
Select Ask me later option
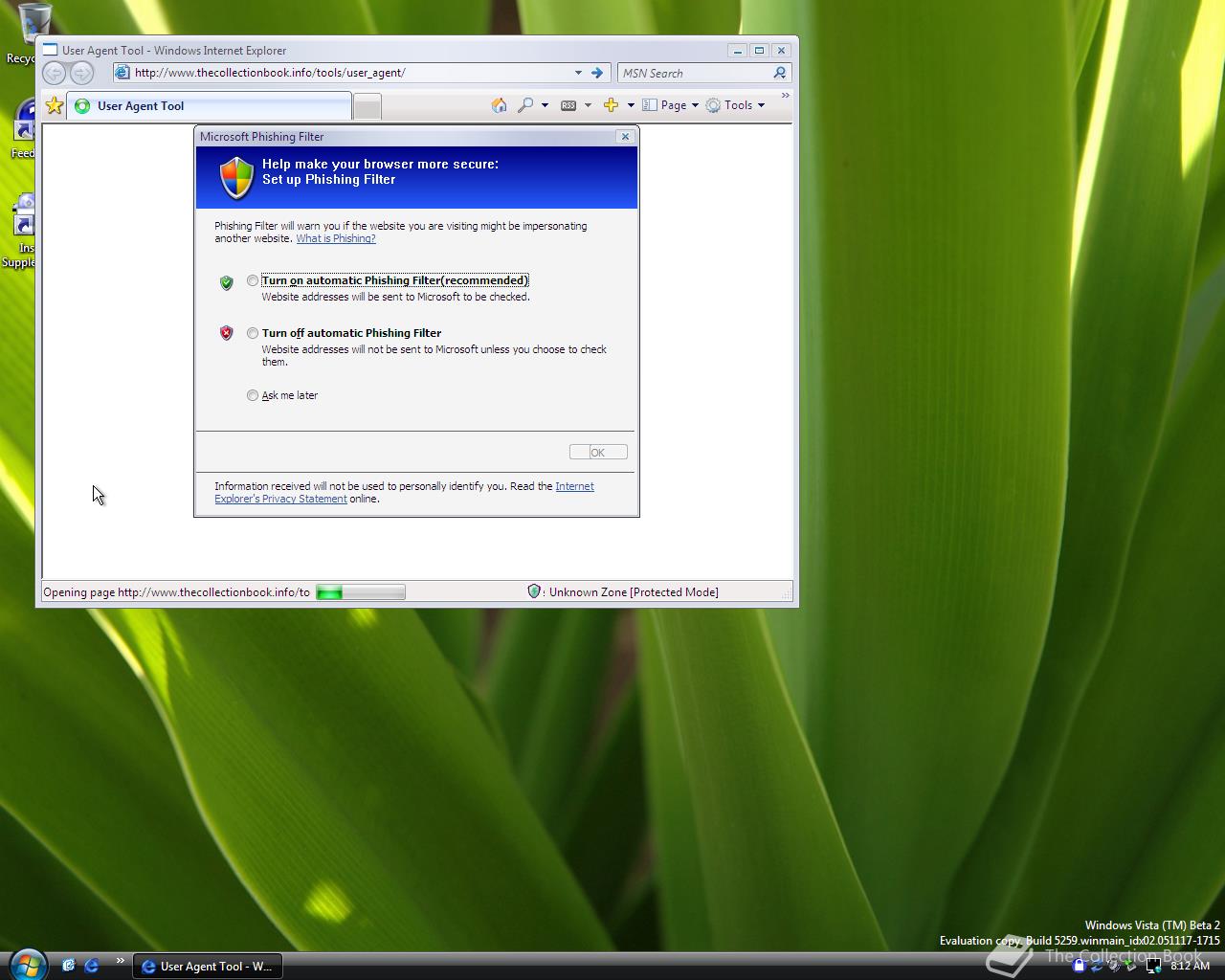[253, 395]
